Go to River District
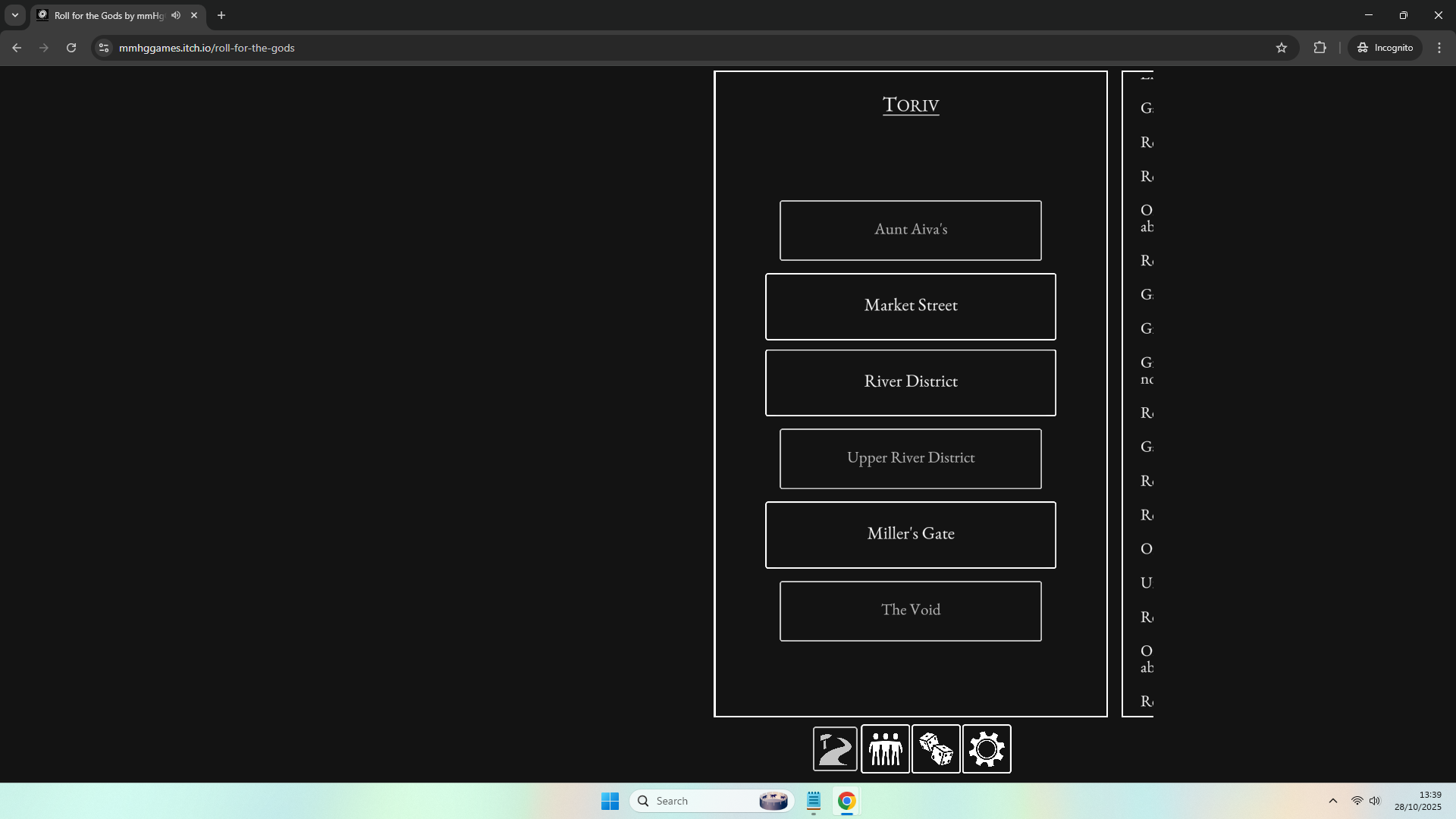 pos(910,382)
